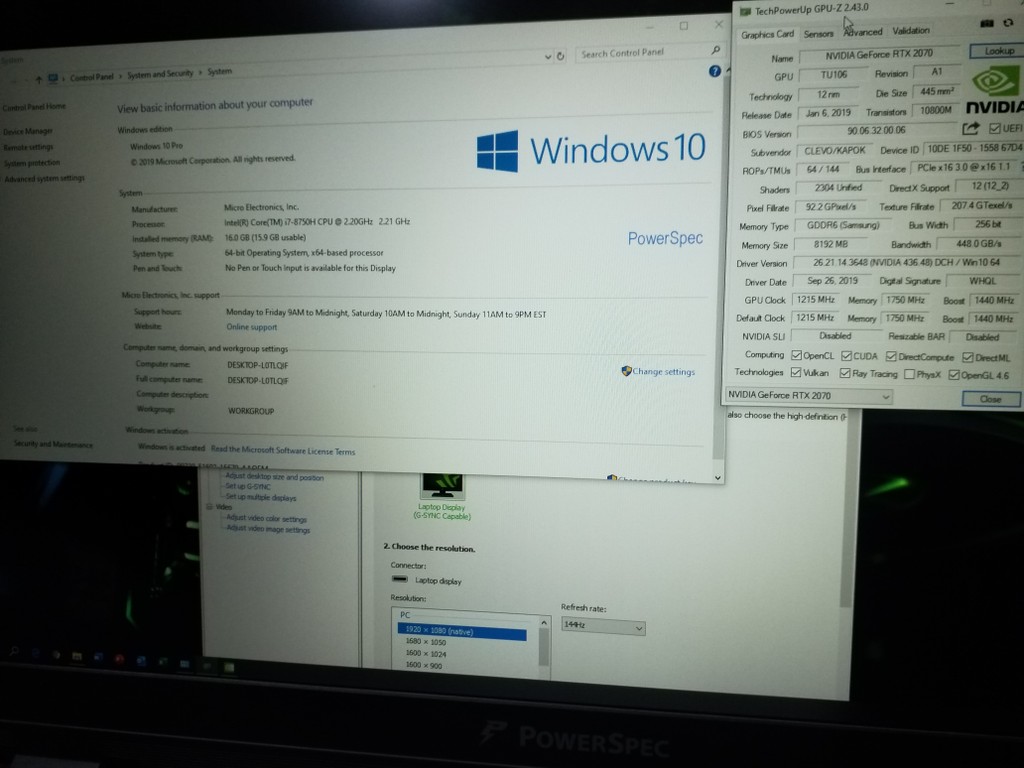Viewport: 1024px width, 768px height.
Task: Switch to the Validation tab
Action: pos(911,31)
